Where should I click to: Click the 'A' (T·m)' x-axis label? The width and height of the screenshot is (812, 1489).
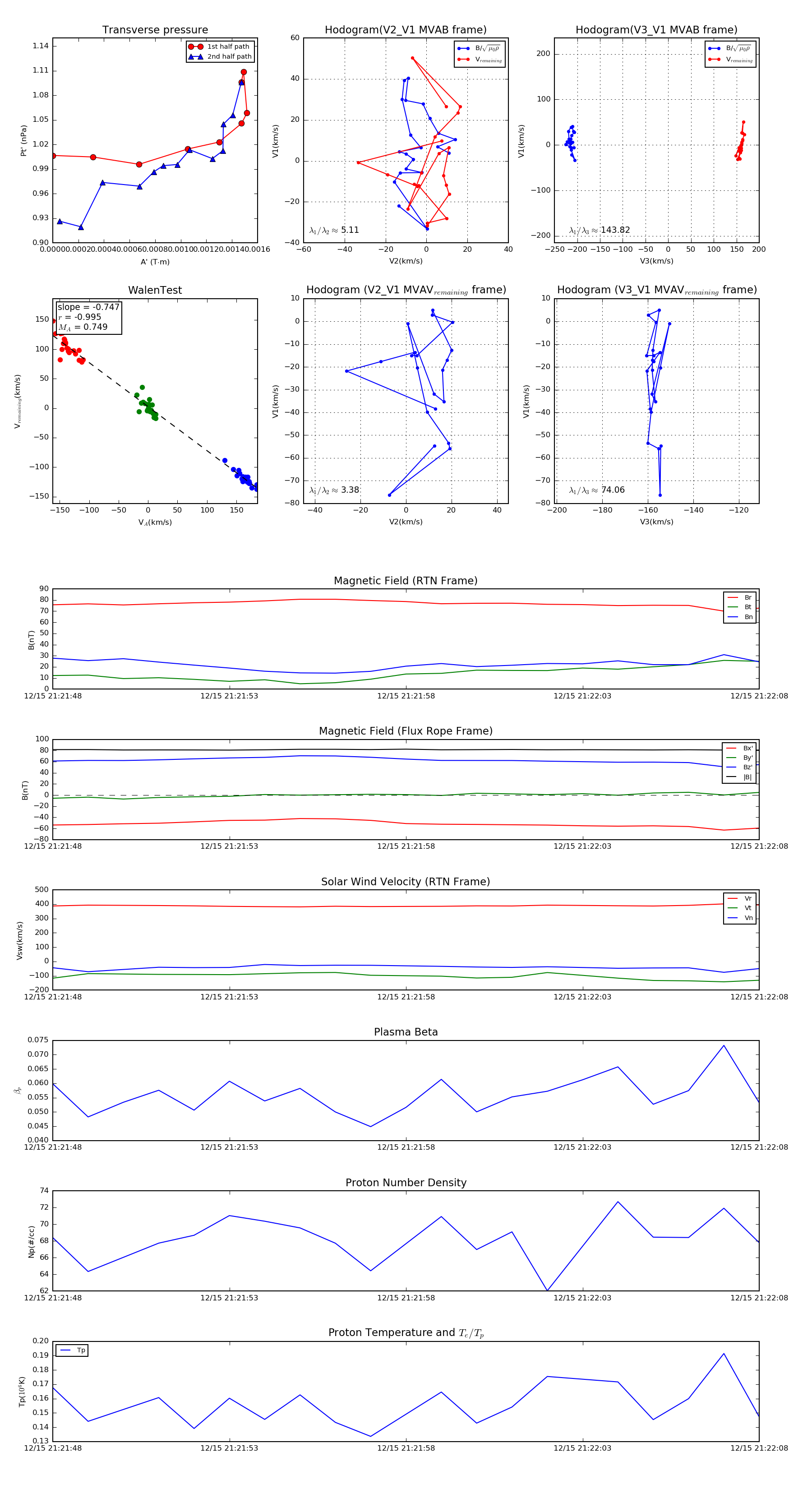pos(155,262)
